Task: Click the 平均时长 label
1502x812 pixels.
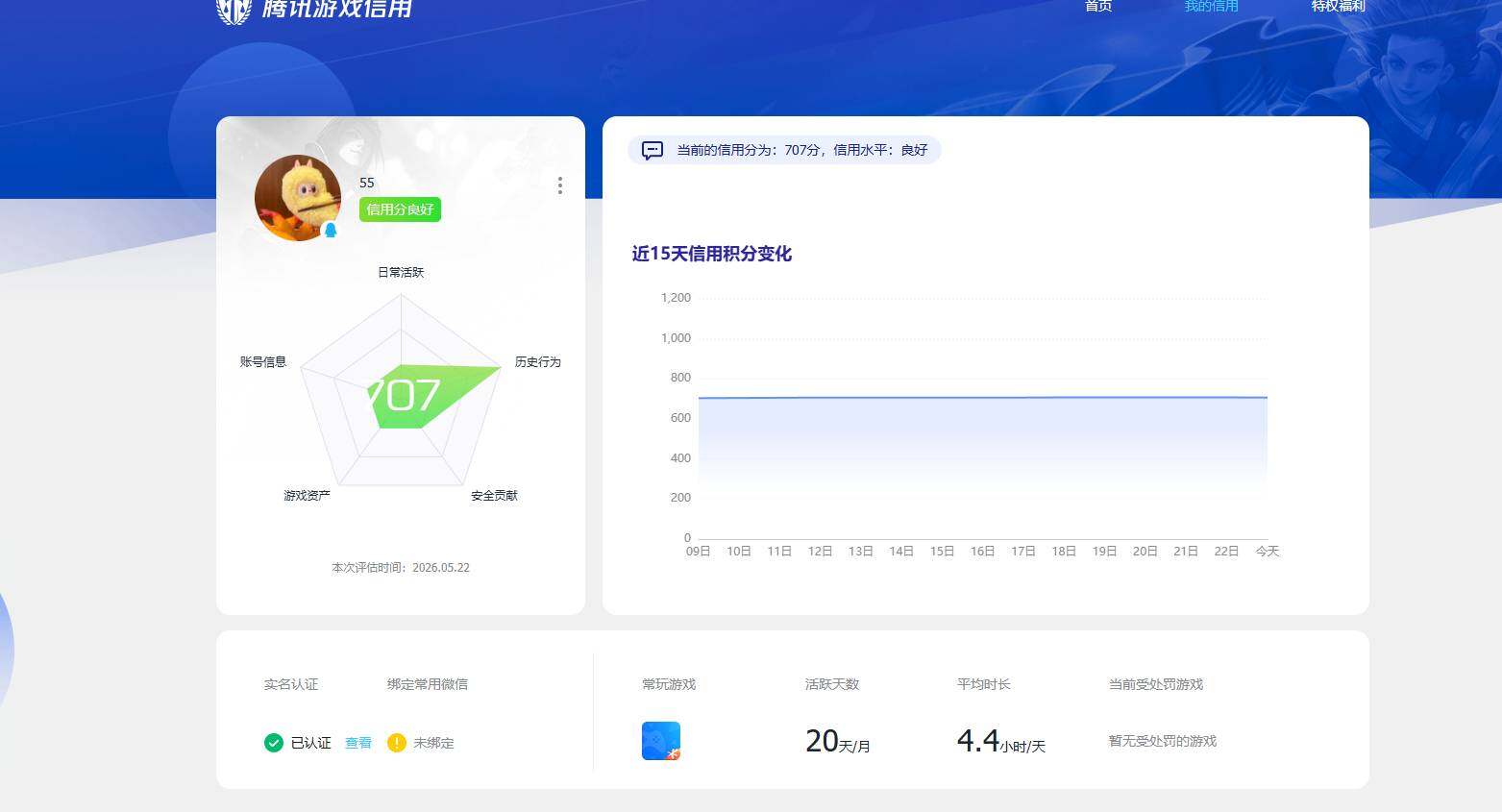Action: pyautogui.click(x=984, y=684)
